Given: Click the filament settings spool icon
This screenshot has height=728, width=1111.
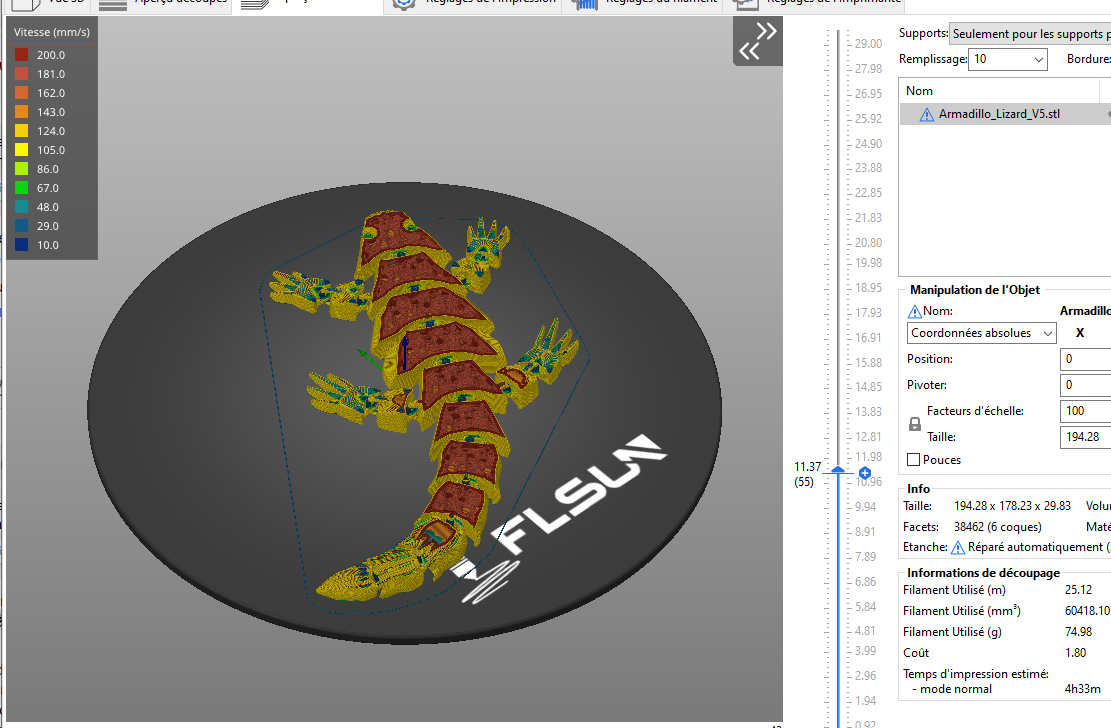Looking at the screenshot, I should pyautogui.click(x=584, y=4).
